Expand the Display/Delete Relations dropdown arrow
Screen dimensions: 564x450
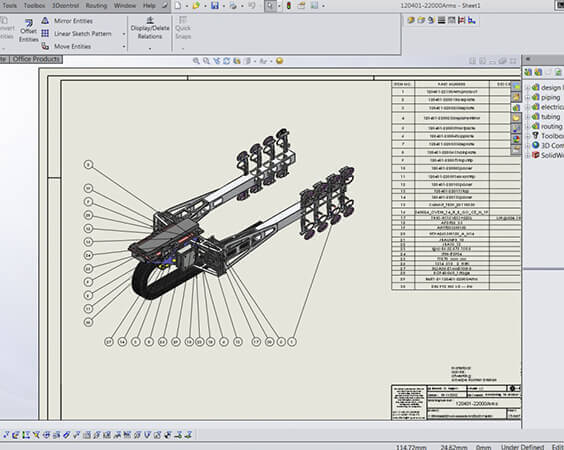point(150,48)
